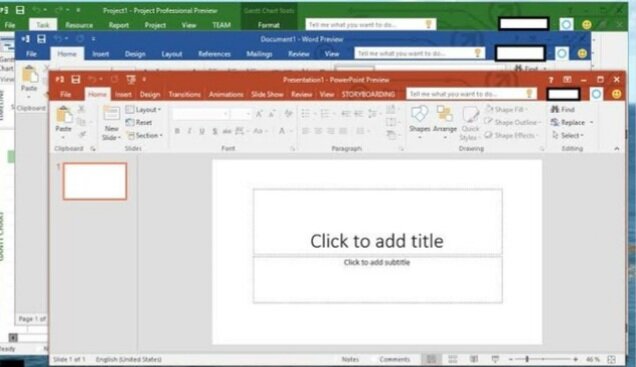Click the PowerPoint Help question mark icon
This screenshot has width=636, height=367.
point(551,80)
